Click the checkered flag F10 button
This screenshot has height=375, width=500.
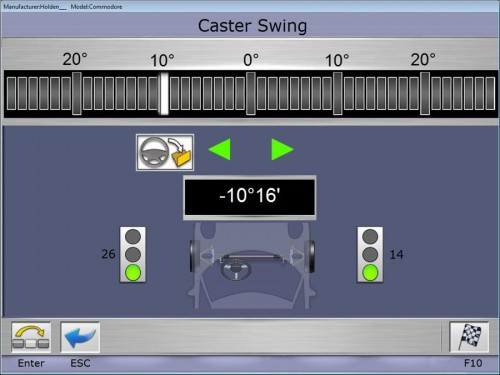tap(469, 337)
